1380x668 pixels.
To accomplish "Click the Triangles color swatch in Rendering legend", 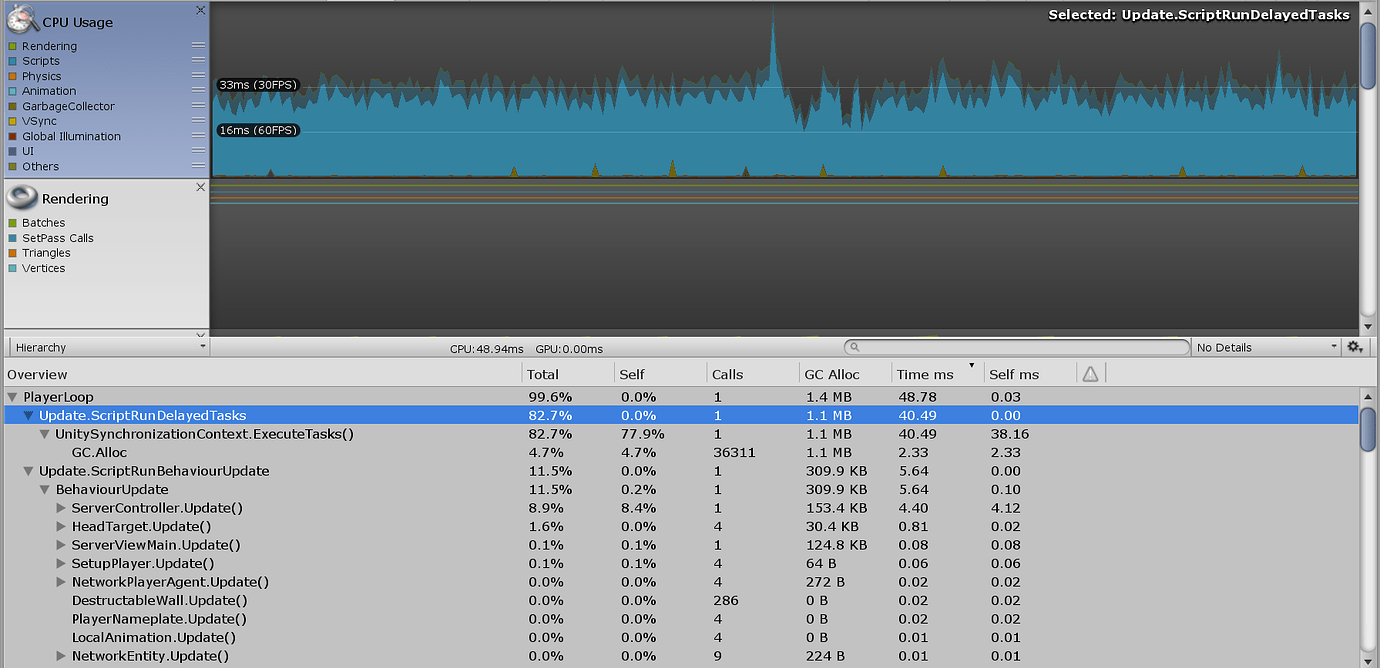I will (14, 253).
